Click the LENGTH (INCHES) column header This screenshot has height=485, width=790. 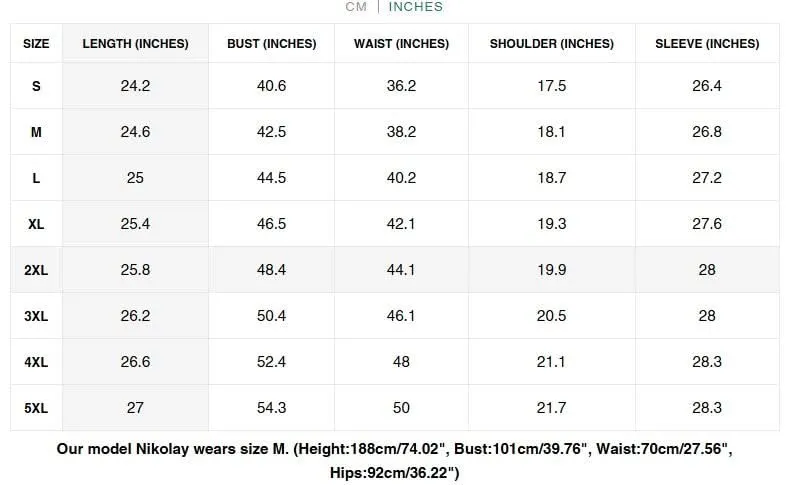[x=136, y=44]
